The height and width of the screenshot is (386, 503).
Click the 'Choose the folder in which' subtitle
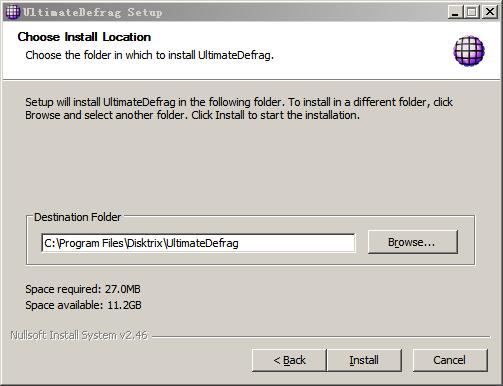click(149, 55)
